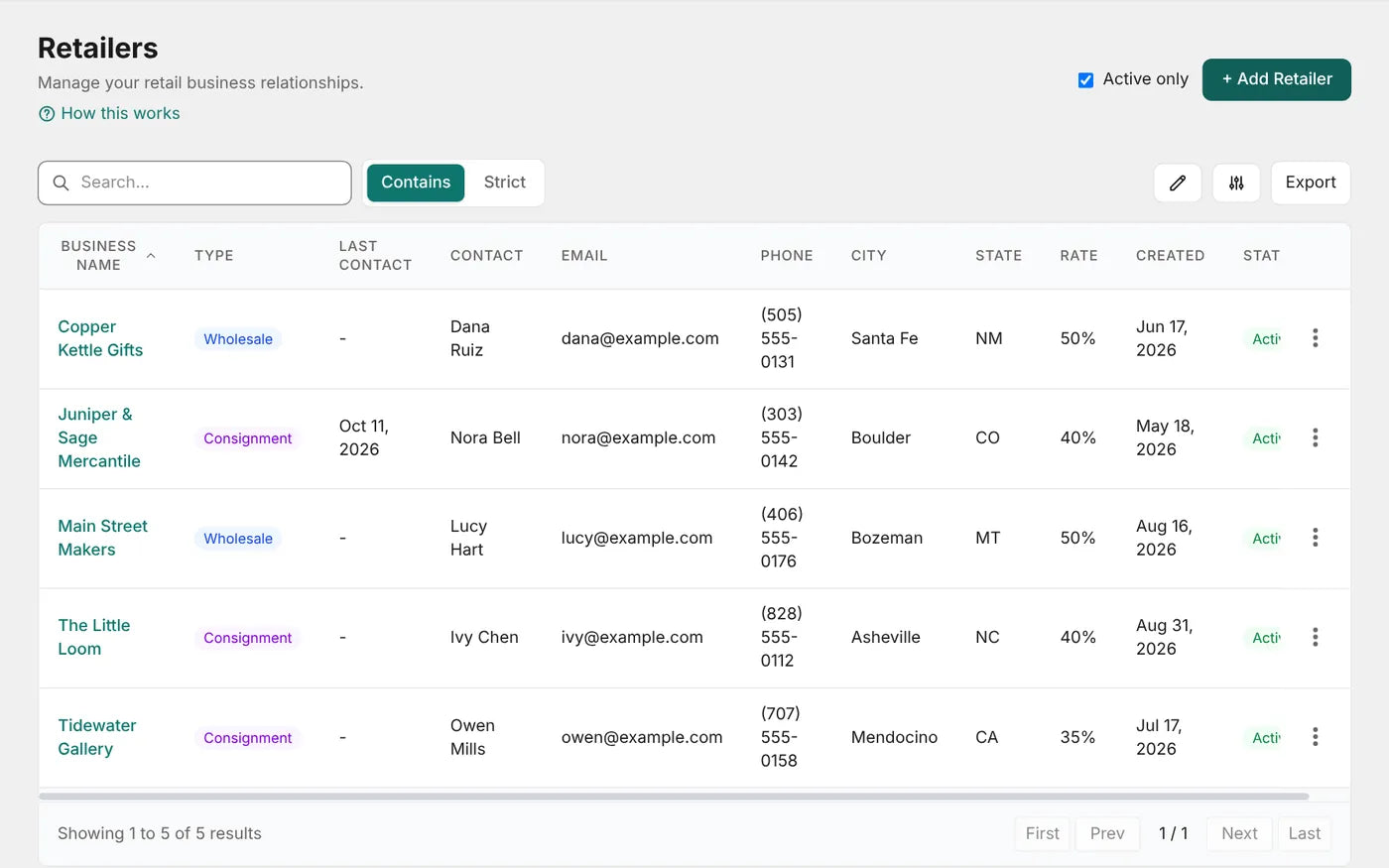This screenshot has height=868, width=1389.
Task: Open row actions menu for Tidewater Gallery
Action: pyautogui.click(x=1315, y=737)
